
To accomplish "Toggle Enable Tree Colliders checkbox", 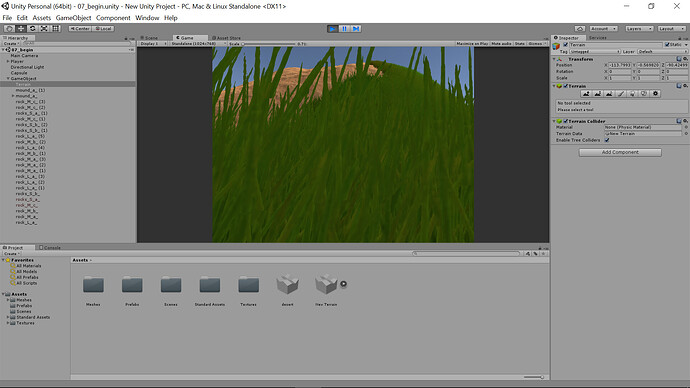I will click(607, 140).
